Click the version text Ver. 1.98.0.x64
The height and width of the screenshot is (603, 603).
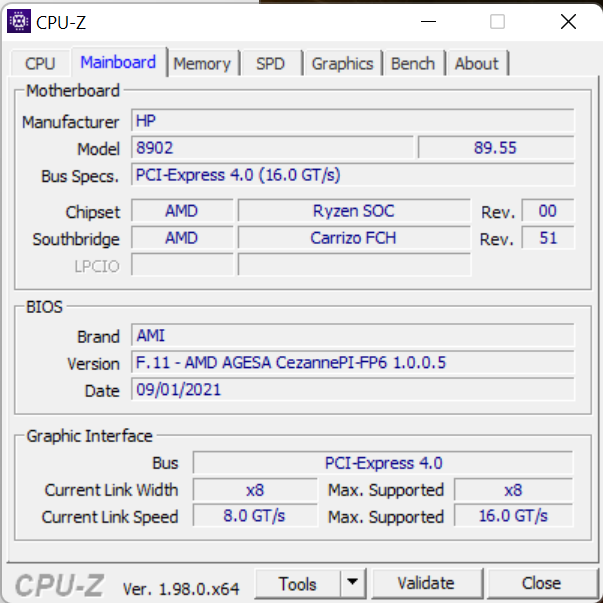pyautogui.click(x=181, y=588)
